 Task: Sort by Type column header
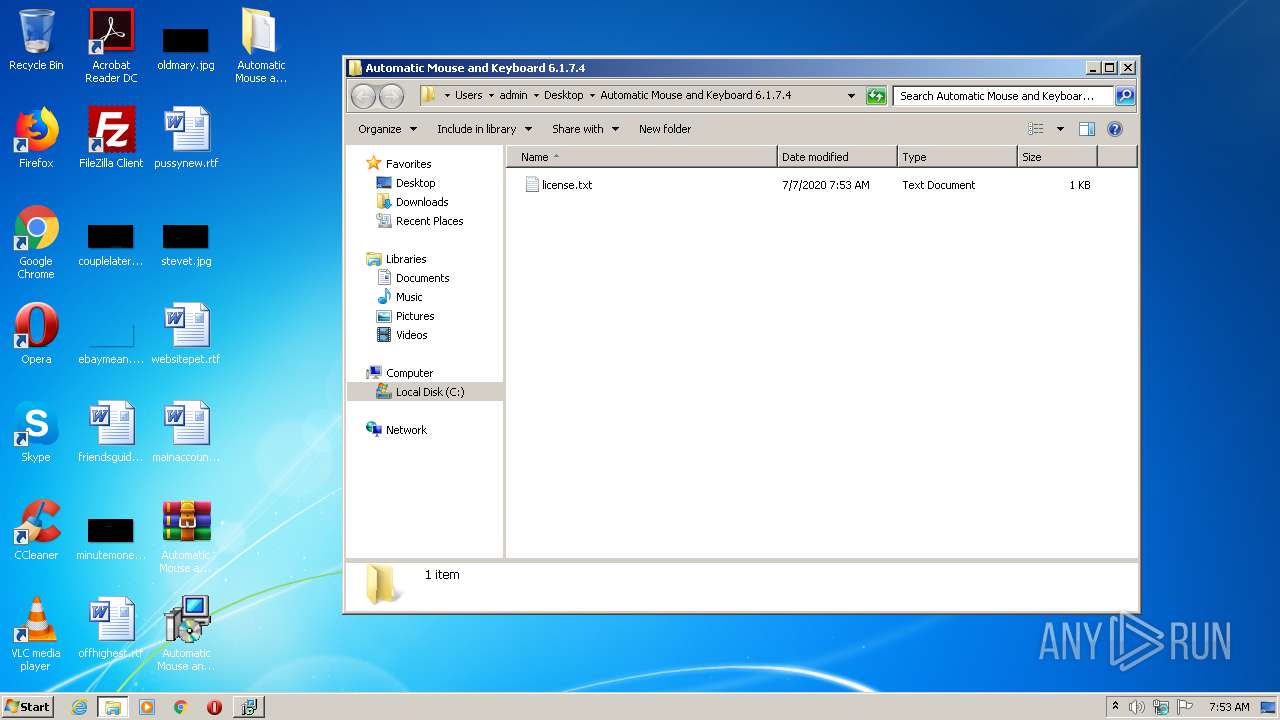(x=957, y=157)
